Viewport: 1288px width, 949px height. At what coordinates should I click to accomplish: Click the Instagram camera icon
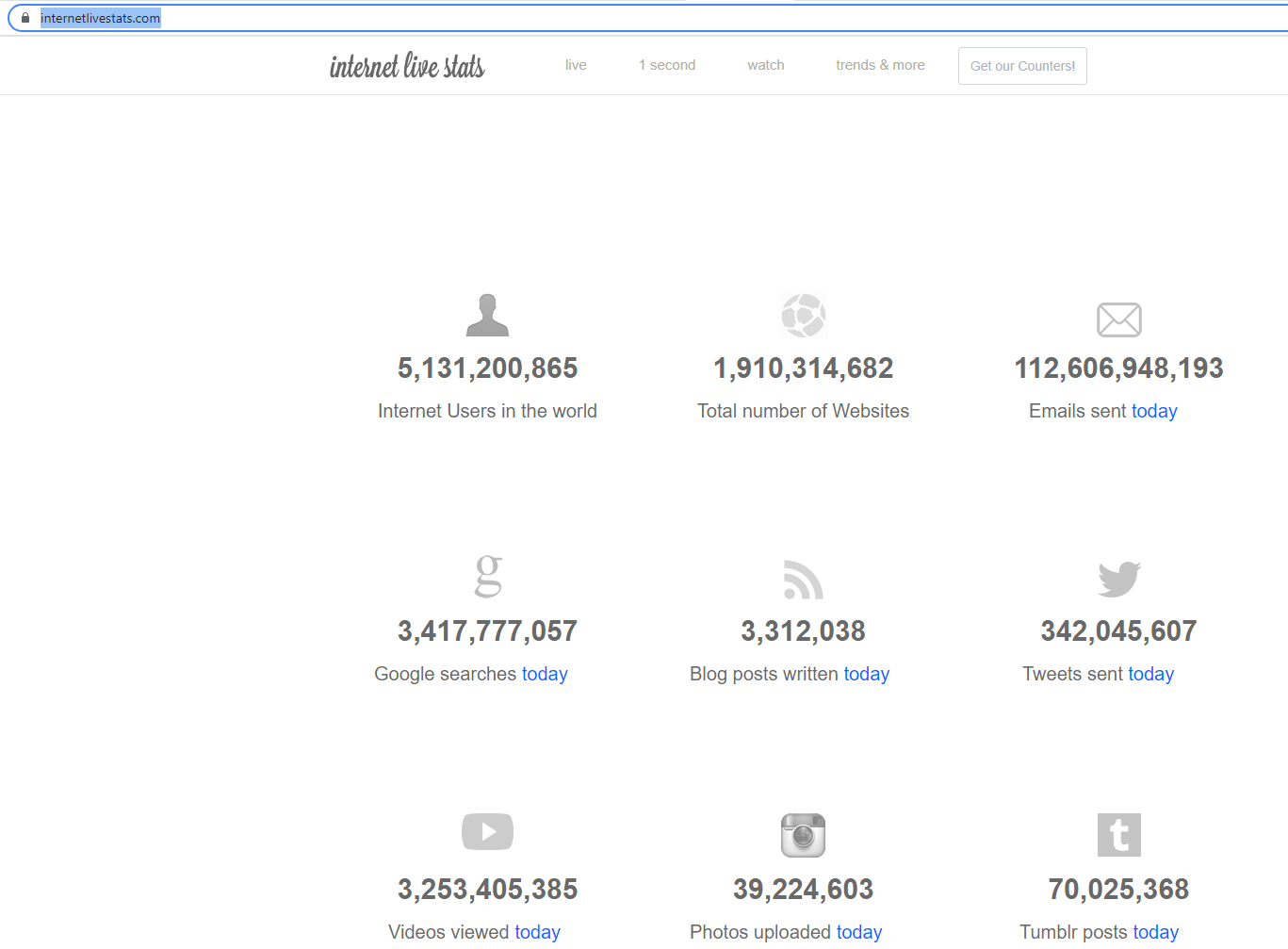click(804, 835)
